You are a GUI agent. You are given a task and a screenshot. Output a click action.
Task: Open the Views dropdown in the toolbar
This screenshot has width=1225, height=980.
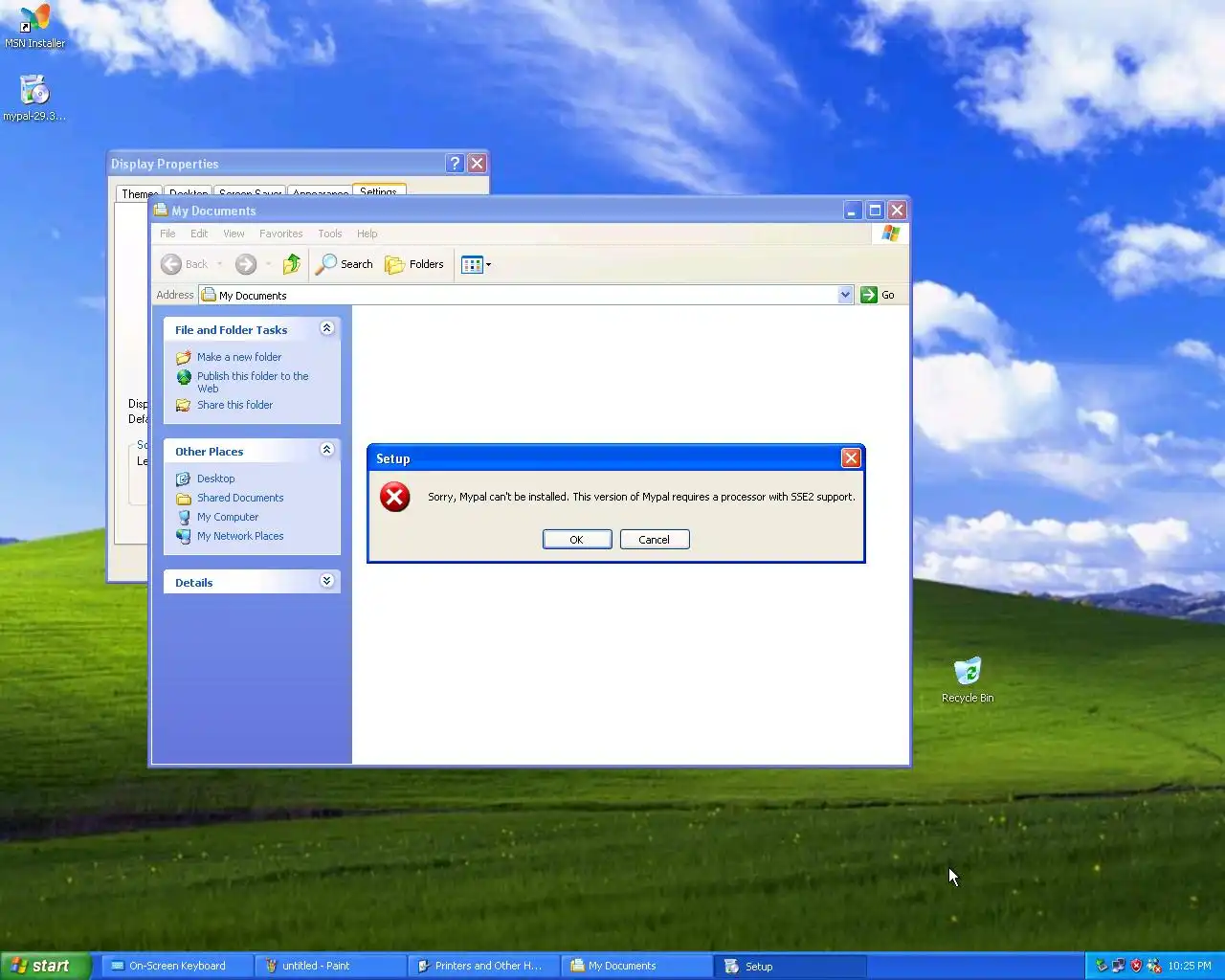[x=476, y=264]
